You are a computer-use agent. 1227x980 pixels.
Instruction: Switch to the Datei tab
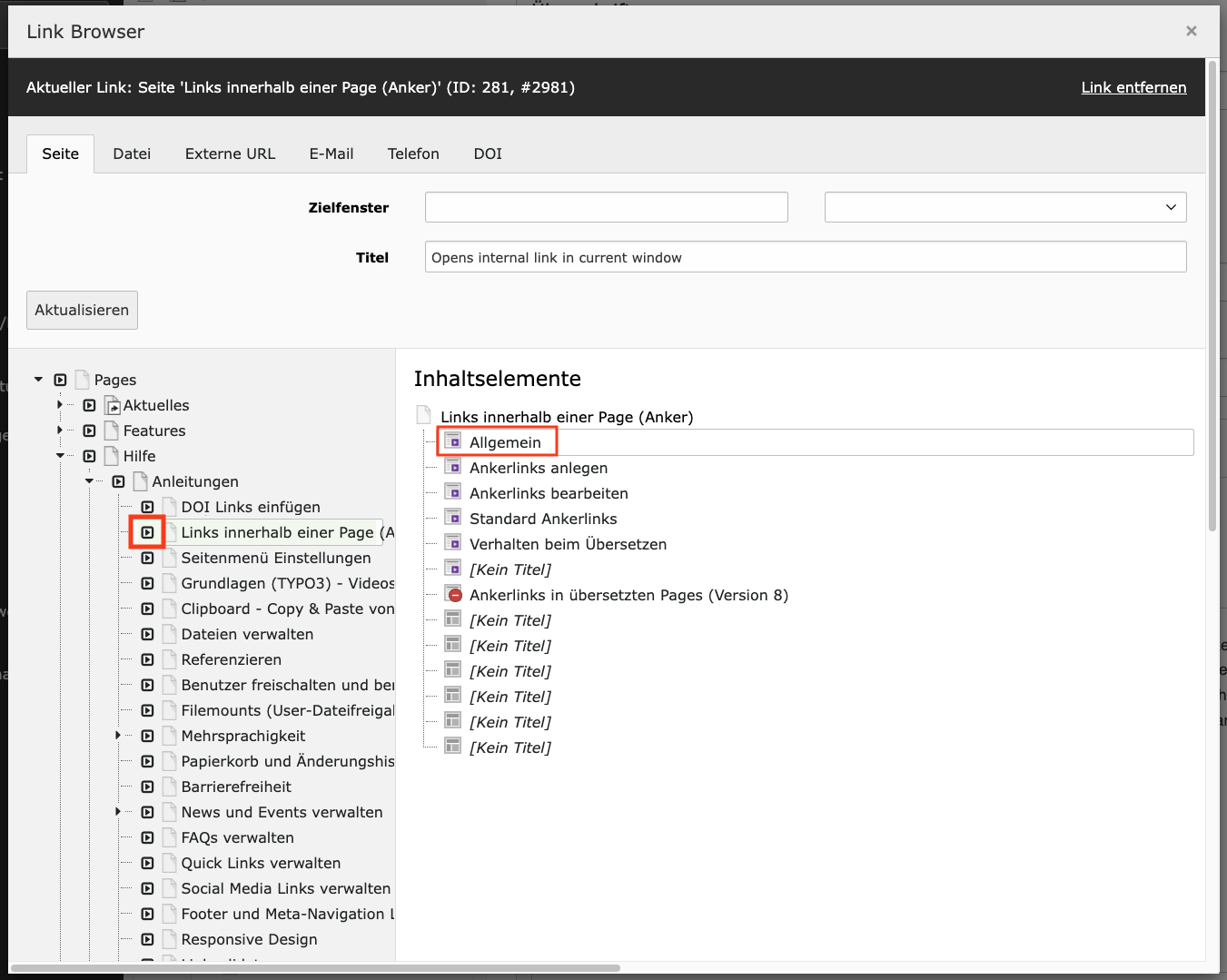[x=132, y=153]
